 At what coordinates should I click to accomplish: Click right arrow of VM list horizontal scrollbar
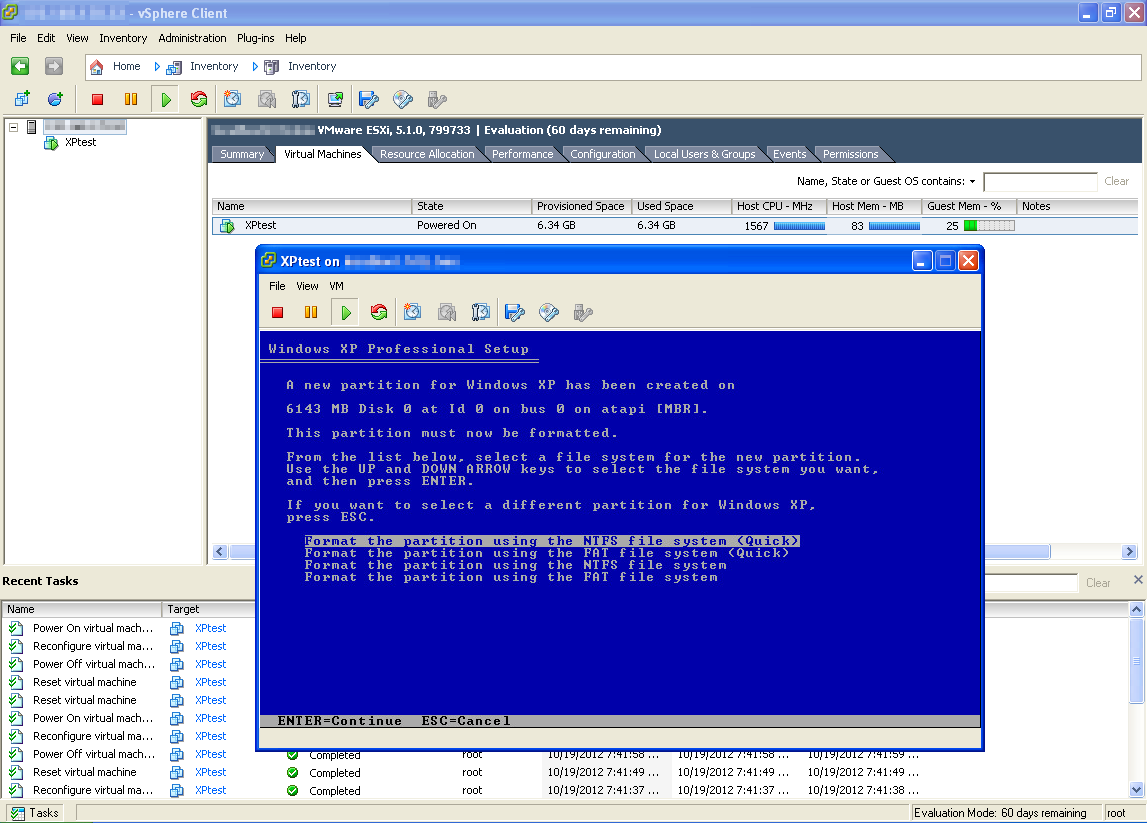point(1129,552)
